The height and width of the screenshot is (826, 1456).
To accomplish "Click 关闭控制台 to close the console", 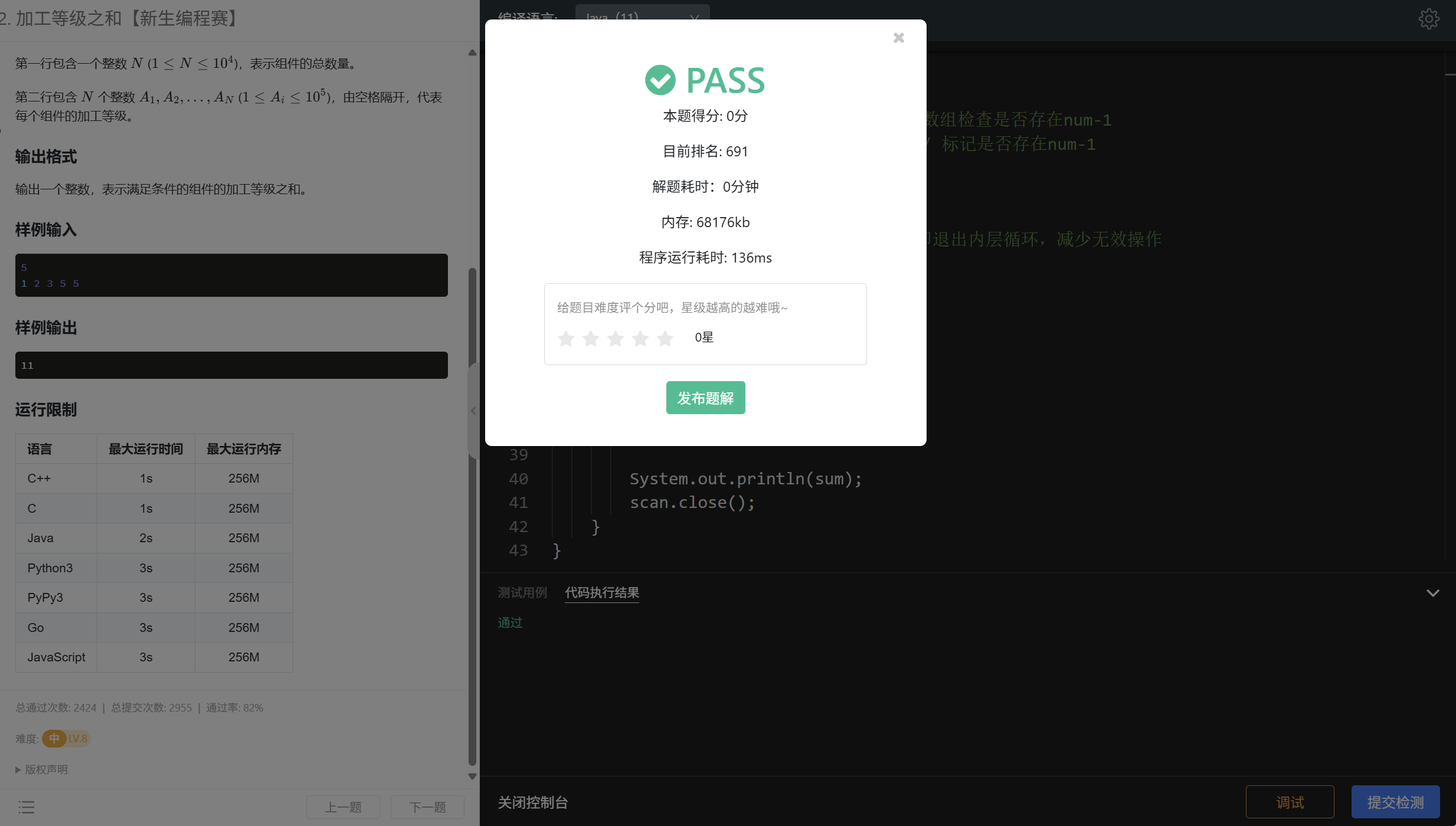I will click(532, 802).
